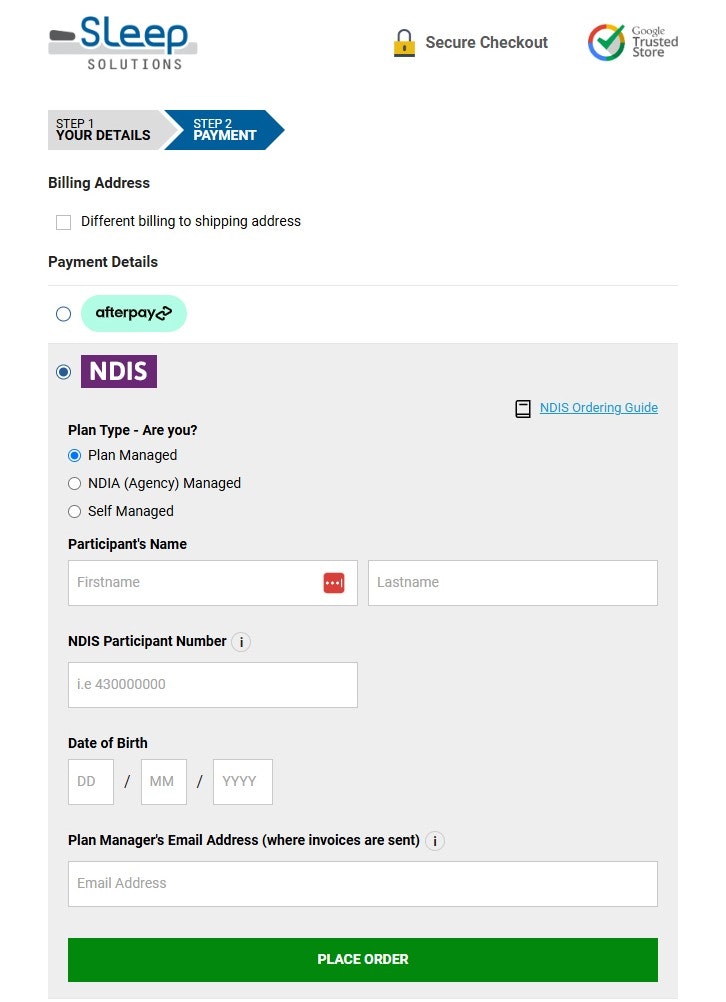
Task: Click the NDIS Ordering Guide book icon
Action: click(523, 408)
